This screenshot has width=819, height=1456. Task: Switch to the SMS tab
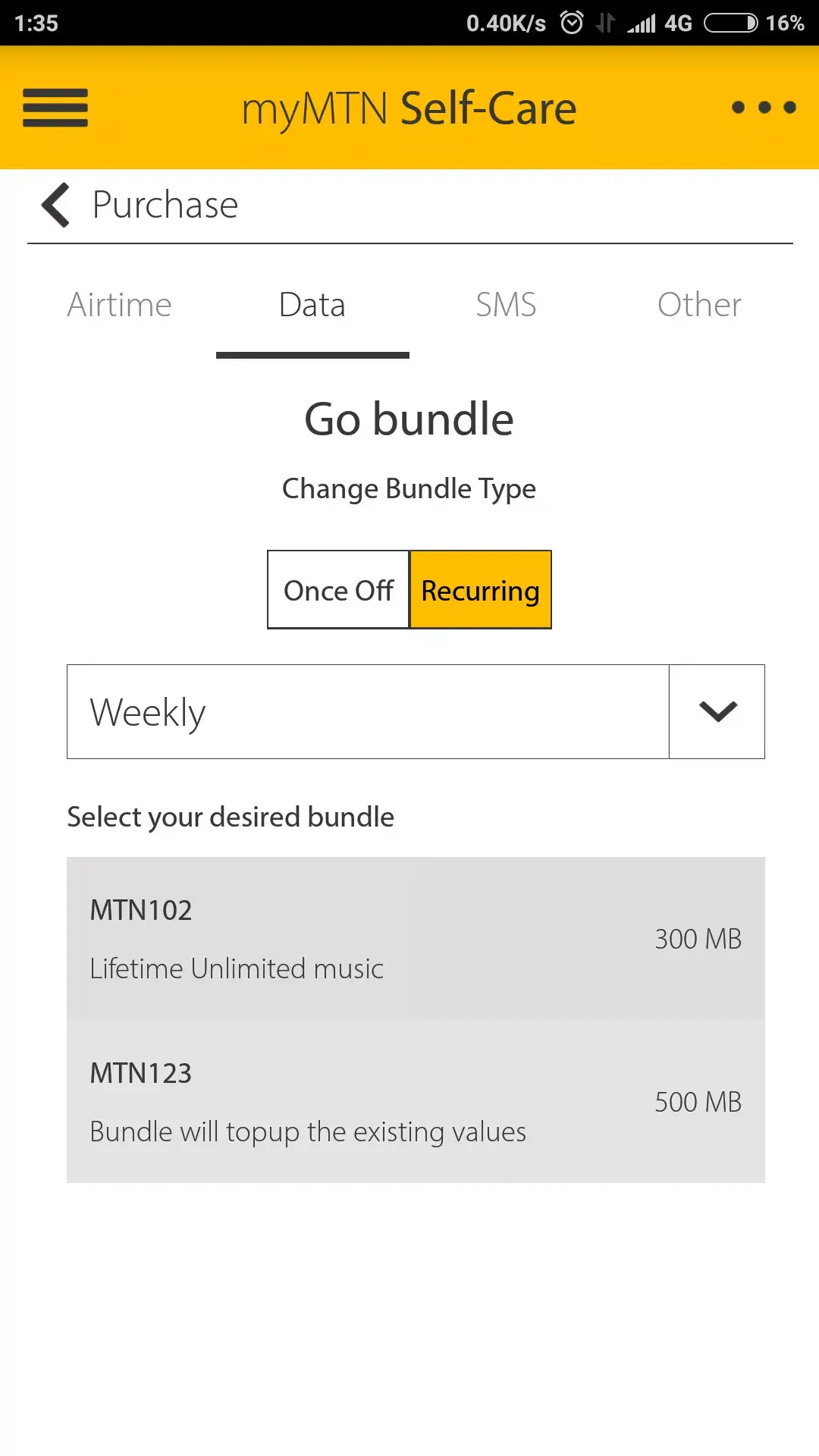pos(506,305)
